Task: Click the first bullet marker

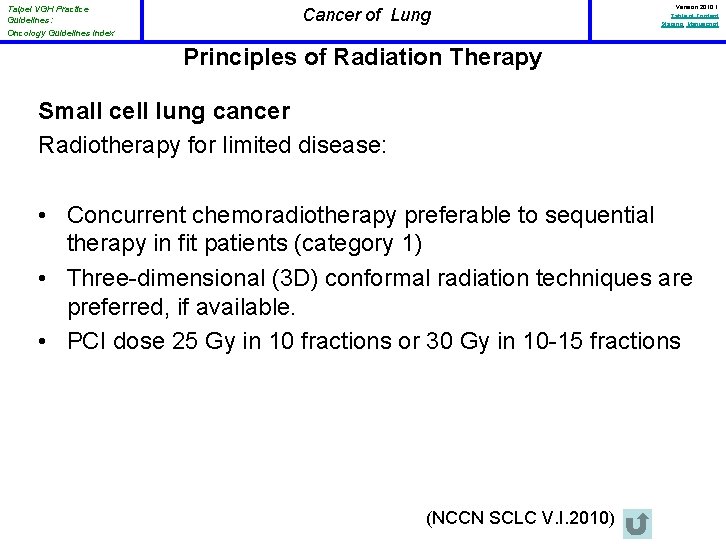Action: click(x=48, y=216)
